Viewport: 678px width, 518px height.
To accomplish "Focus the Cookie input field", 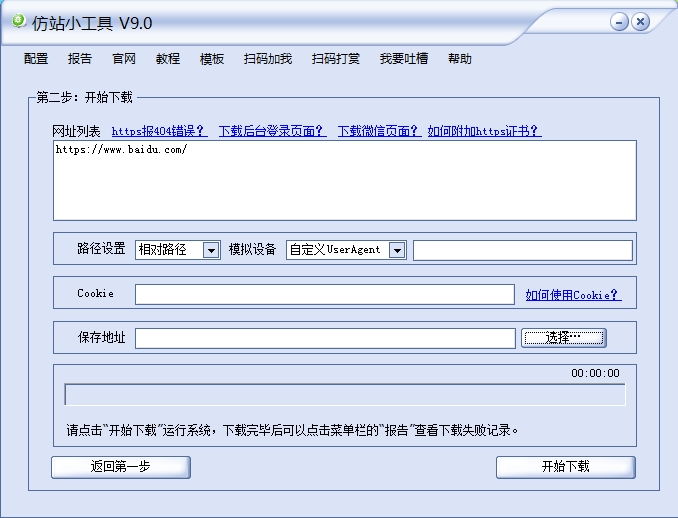I will click(325, 295).
